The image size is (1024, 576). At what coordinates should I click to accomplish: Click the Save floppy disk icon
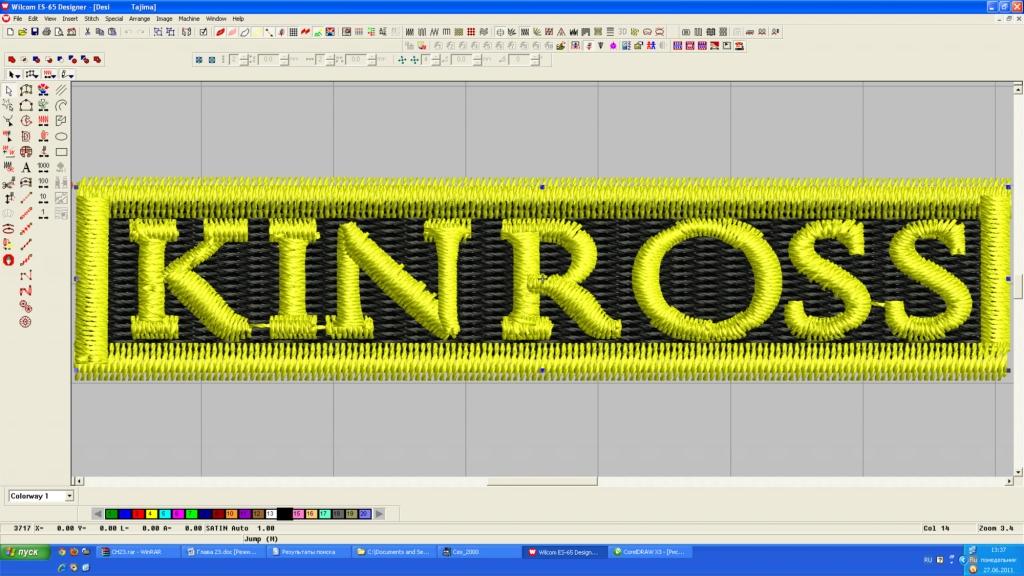(33, 32)
